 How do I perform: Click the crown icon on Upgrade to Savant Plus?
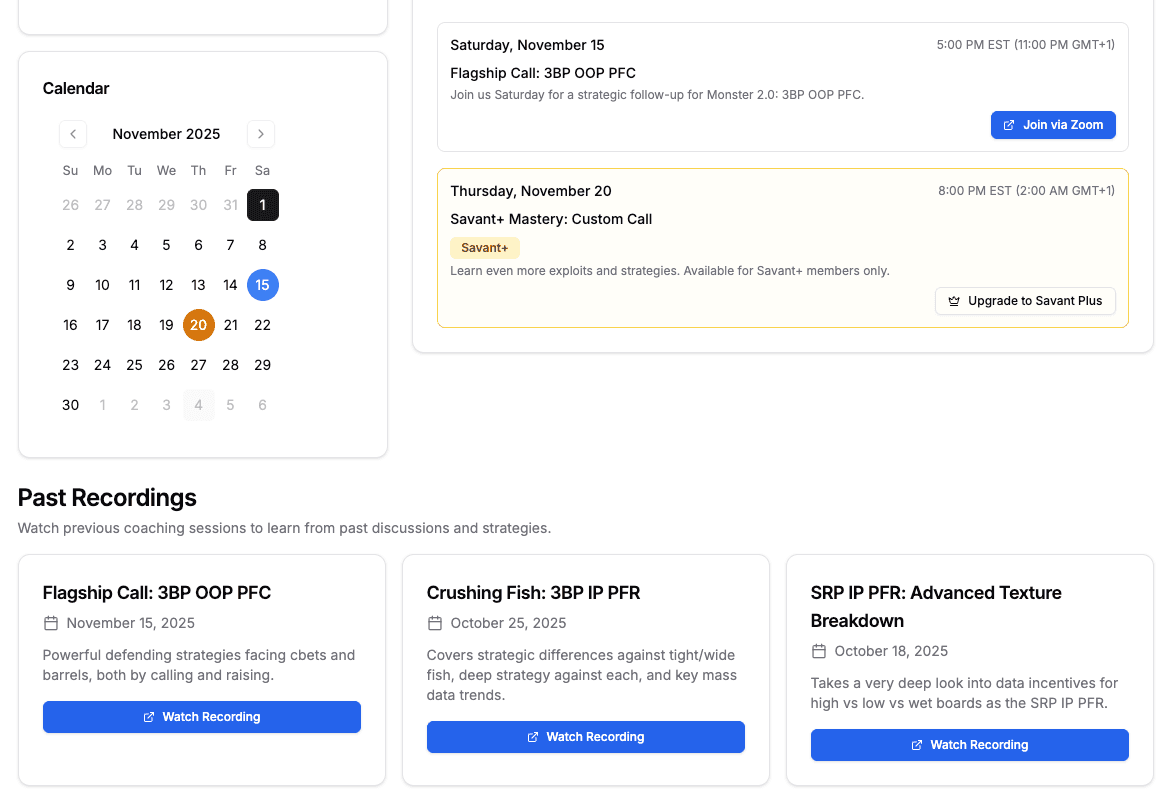pyautogui.click(x=953, y=300)
